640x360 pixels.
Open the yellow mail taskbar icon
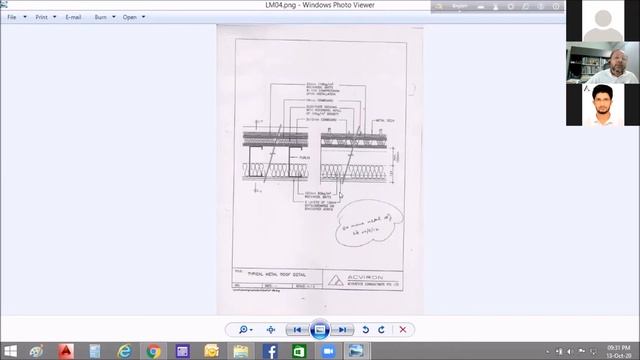(211, 351)
